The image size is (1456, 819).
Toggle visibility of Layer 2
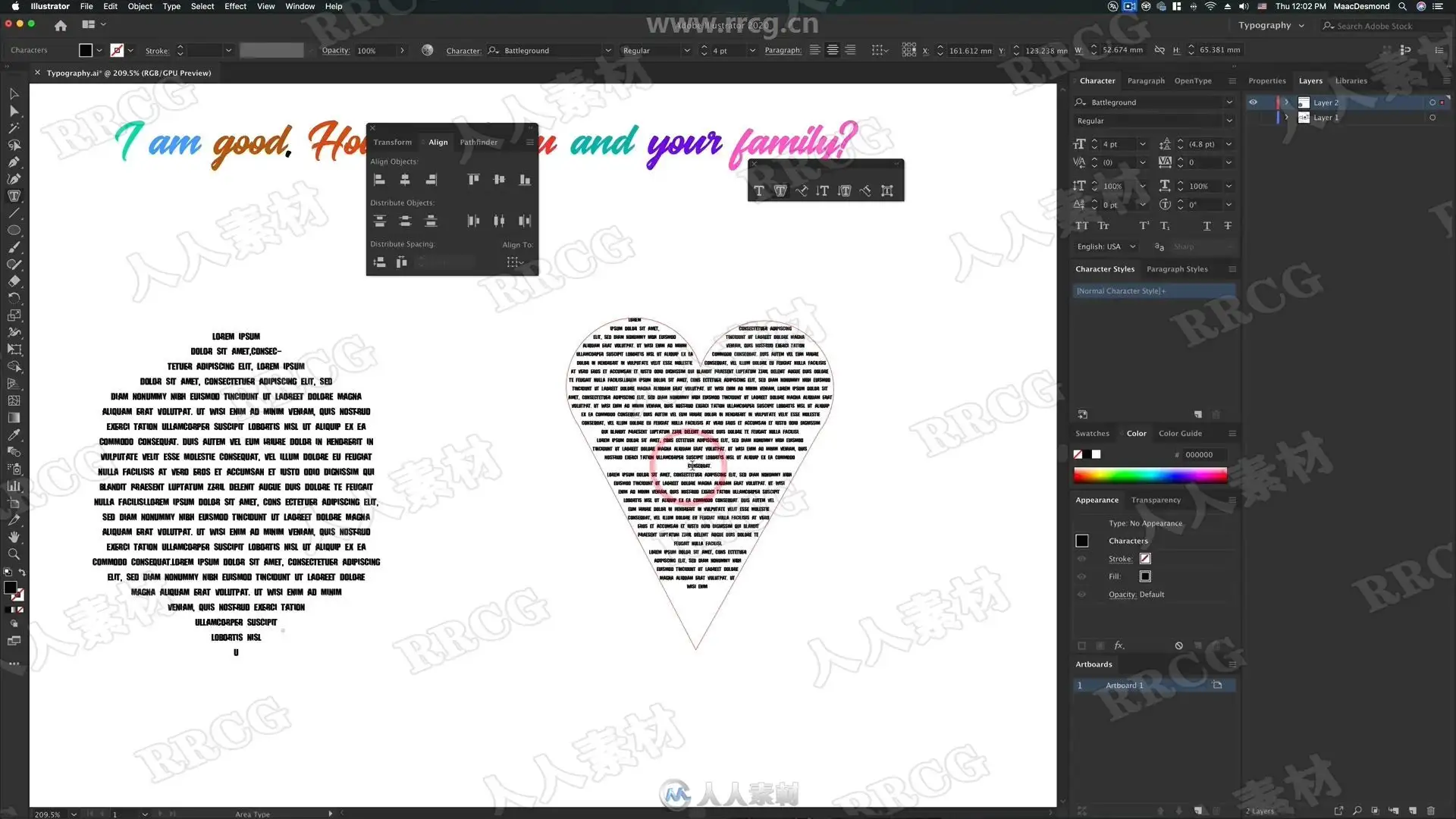[1253, 102]
